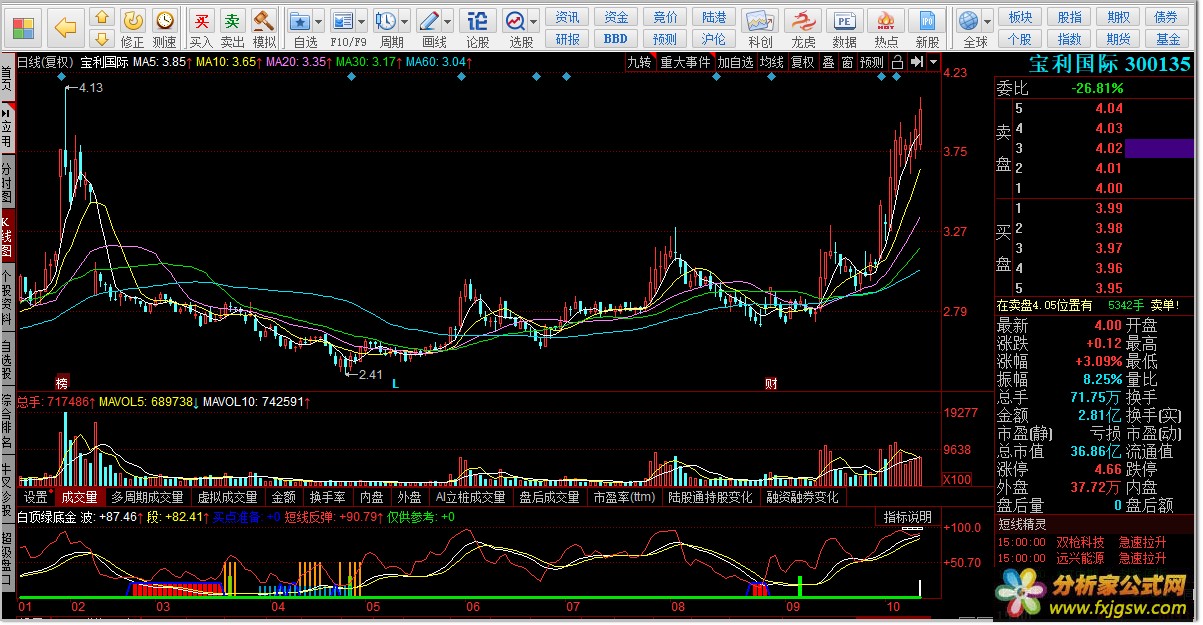Select the 多周期成交量 indicator tab
The image size is (1203, 625).
pyautogui.click(x=148, y=497)
